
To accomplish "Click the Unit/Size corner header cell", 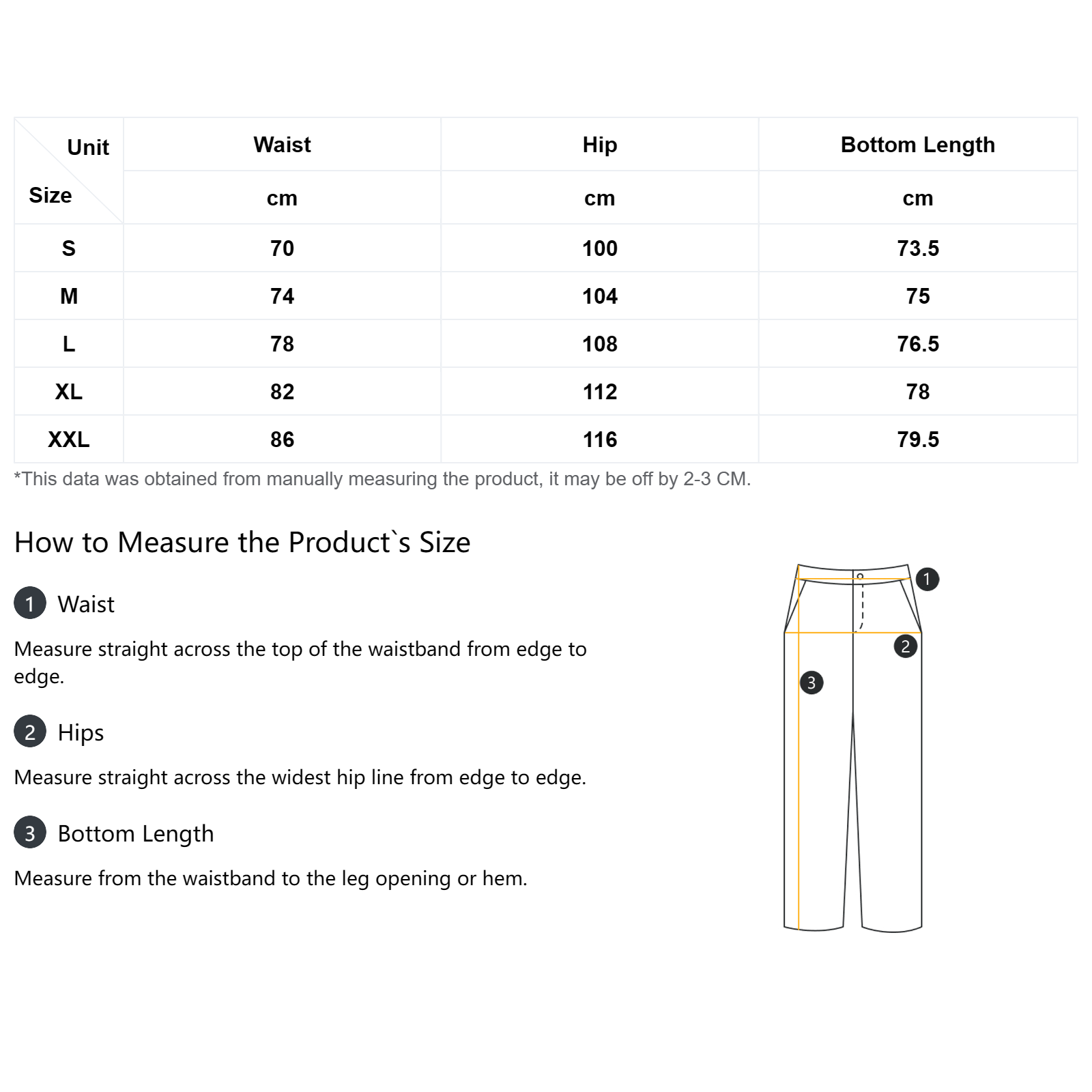I will 69,171.
